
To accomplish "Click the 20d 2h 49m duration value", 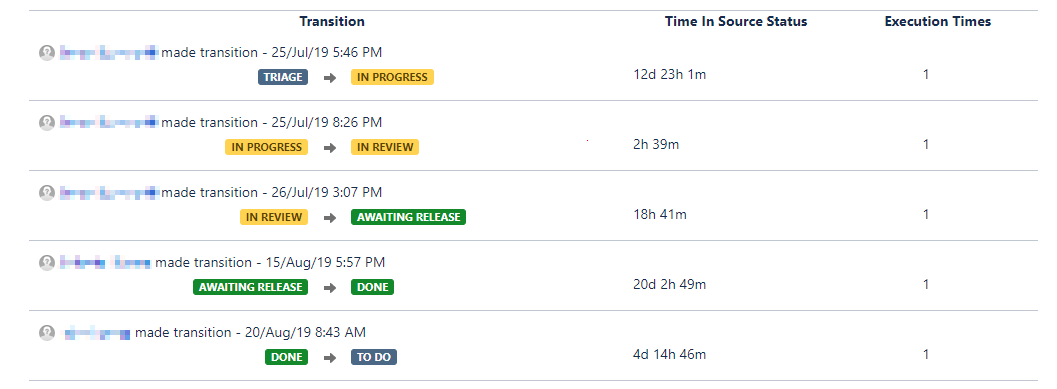I will click(x=669, y=285).
